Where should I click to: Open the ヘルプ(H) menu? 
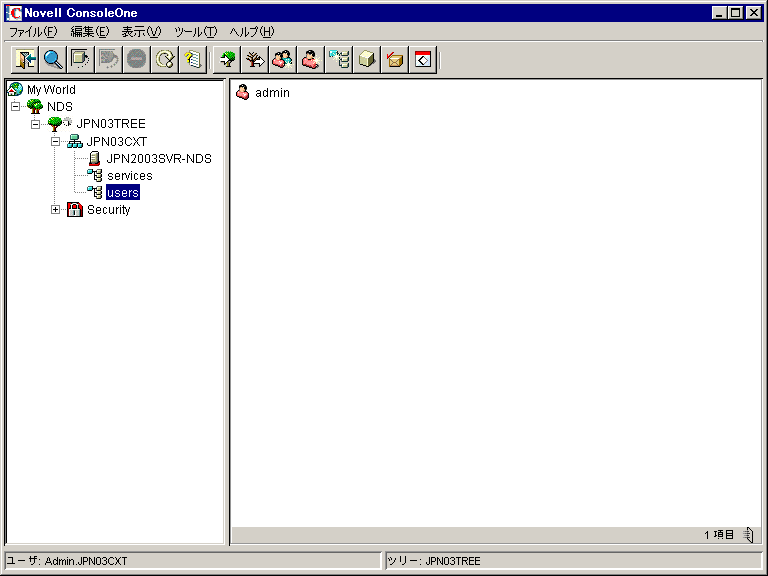pos(252,32)
